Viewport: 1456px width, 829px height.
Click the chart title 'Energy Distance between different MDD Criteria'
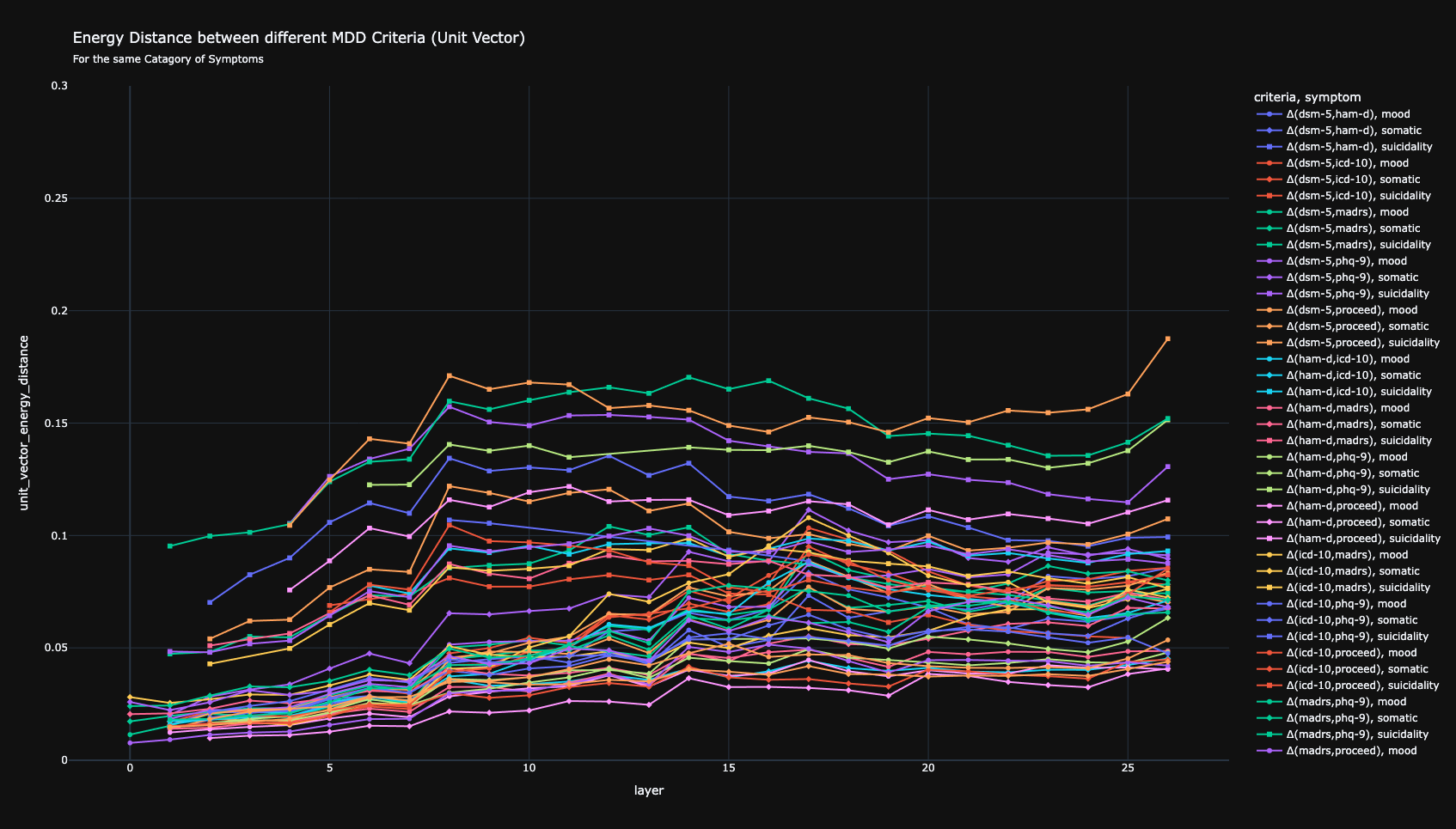click(x=298, y=38)
